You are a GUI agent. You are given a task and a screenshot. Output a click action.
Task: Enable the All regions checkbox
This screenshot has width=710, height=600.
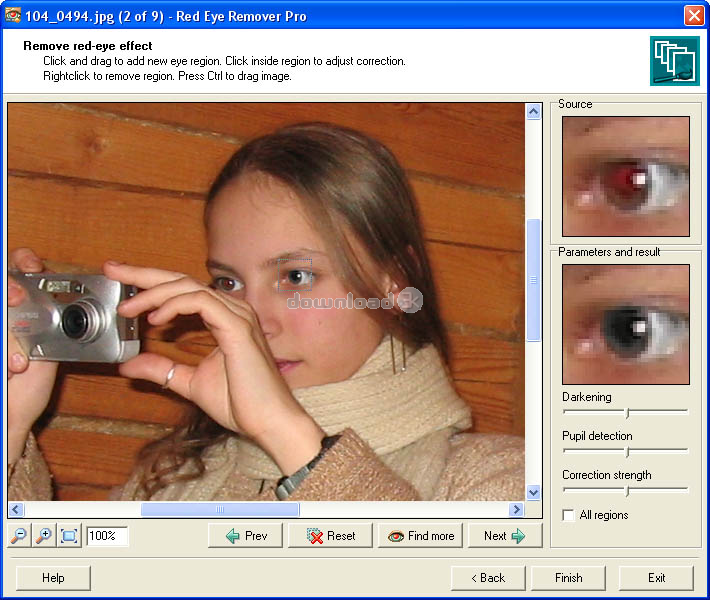point(568,515)
